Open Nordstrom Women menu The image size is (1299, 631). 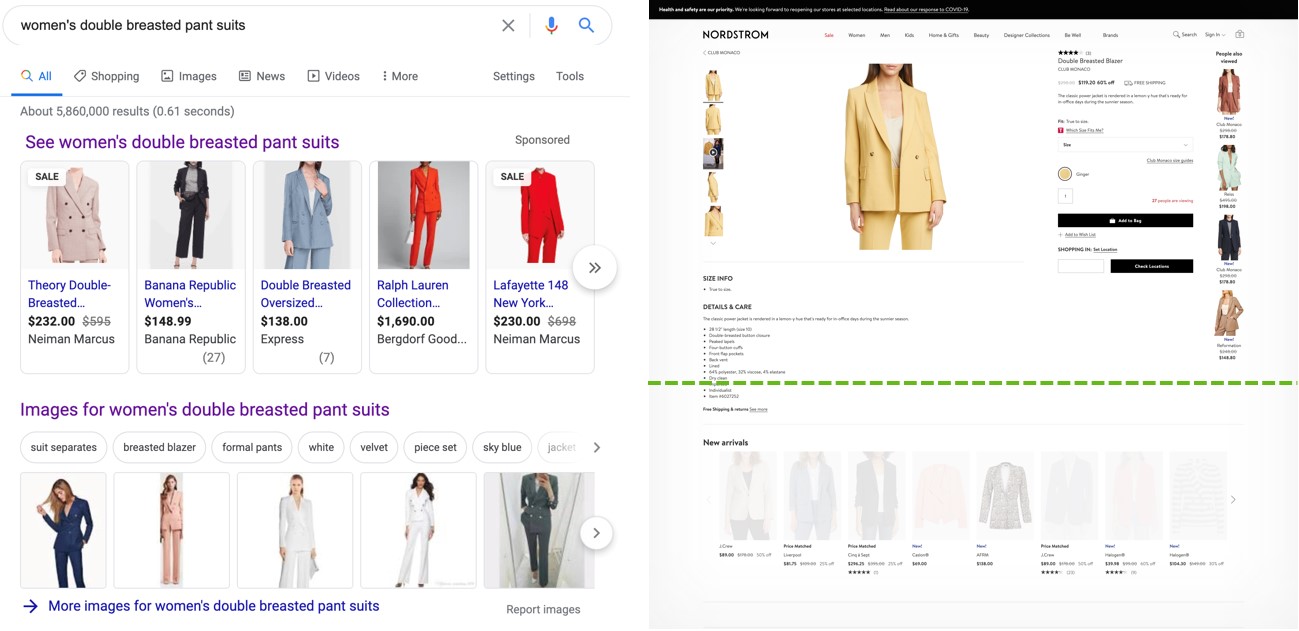pyautogui.click(x=857, y=35)
